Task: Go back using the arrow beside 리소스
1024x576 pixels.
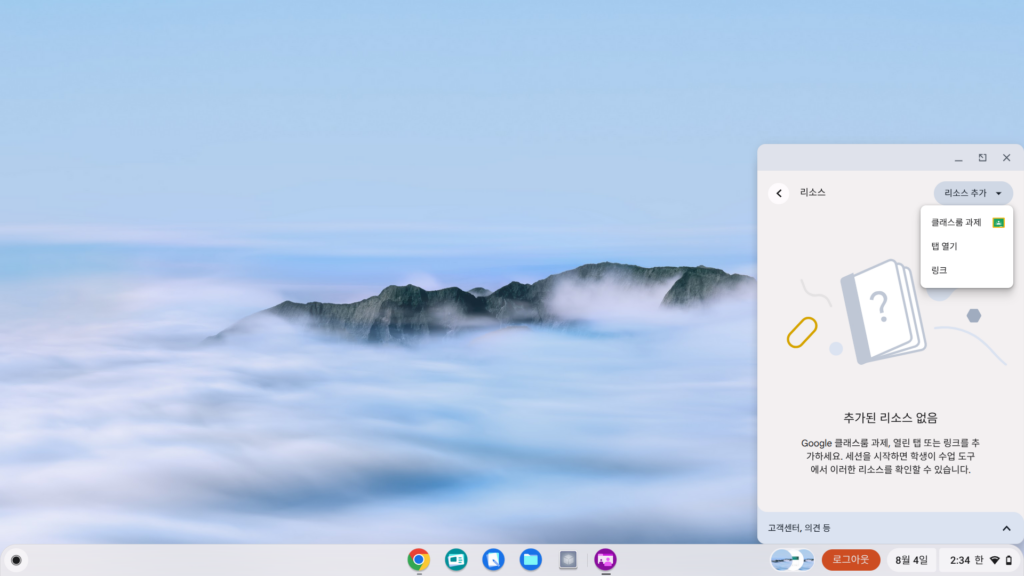Action: 778,193
